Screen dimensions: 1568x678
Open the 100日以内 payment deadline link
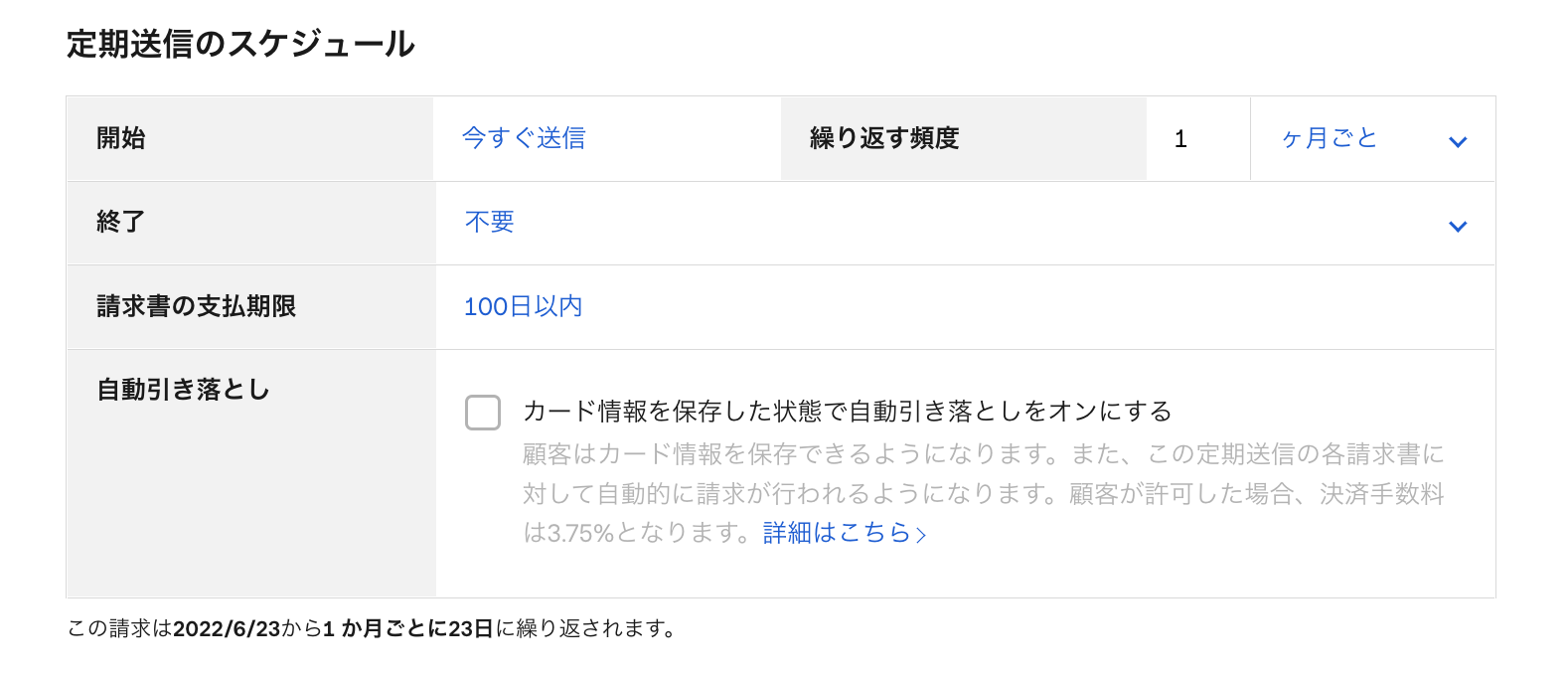pos(523,306)
